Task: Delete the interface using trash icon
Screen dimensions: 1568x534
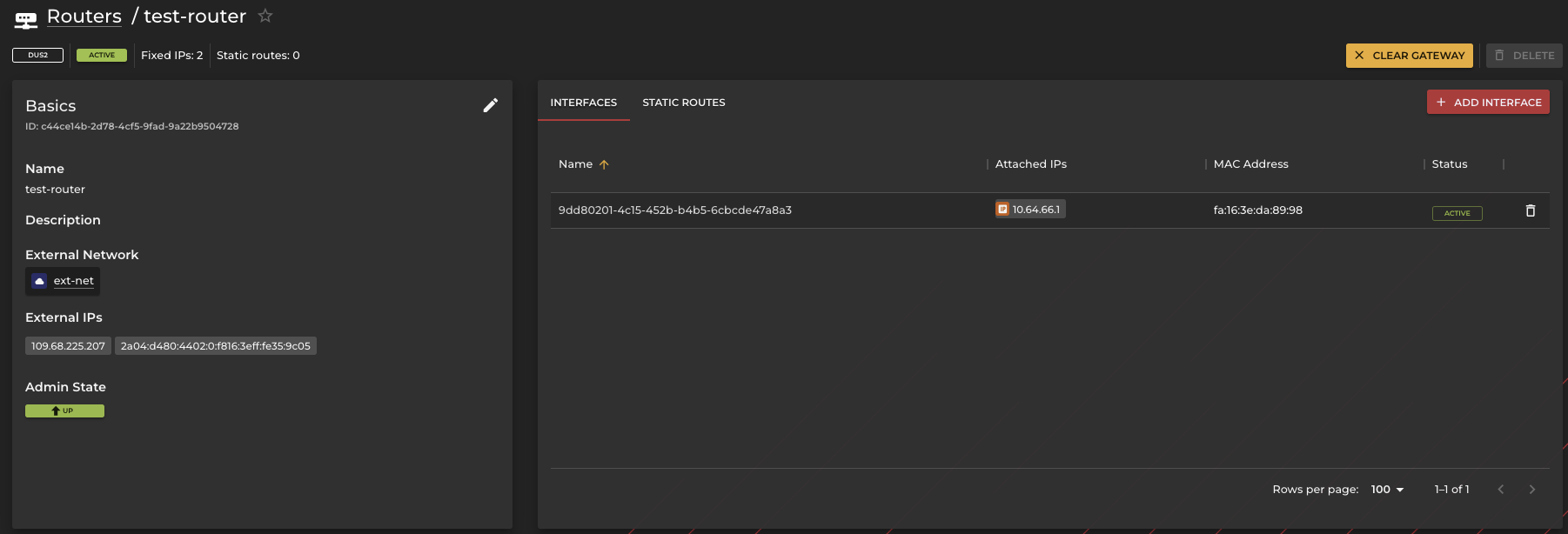Action: click(x=1530, y=210)
